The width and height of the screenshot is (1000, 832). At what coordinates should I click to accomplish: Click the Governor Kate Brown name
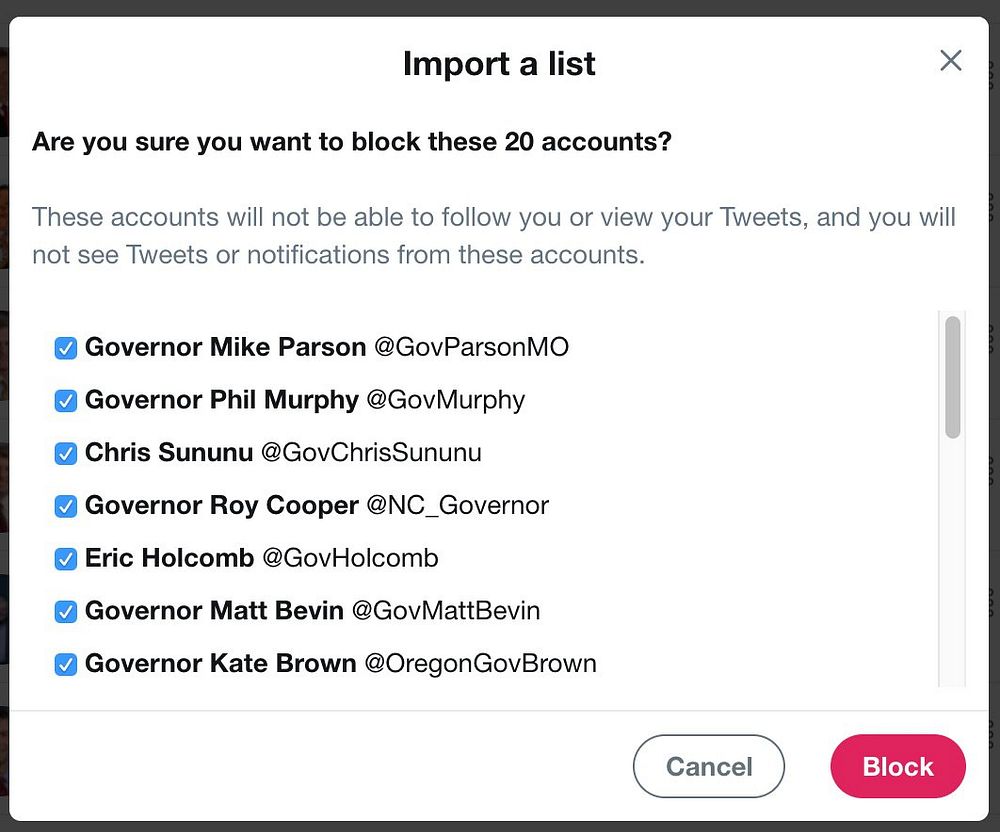(x=220, y=663)
